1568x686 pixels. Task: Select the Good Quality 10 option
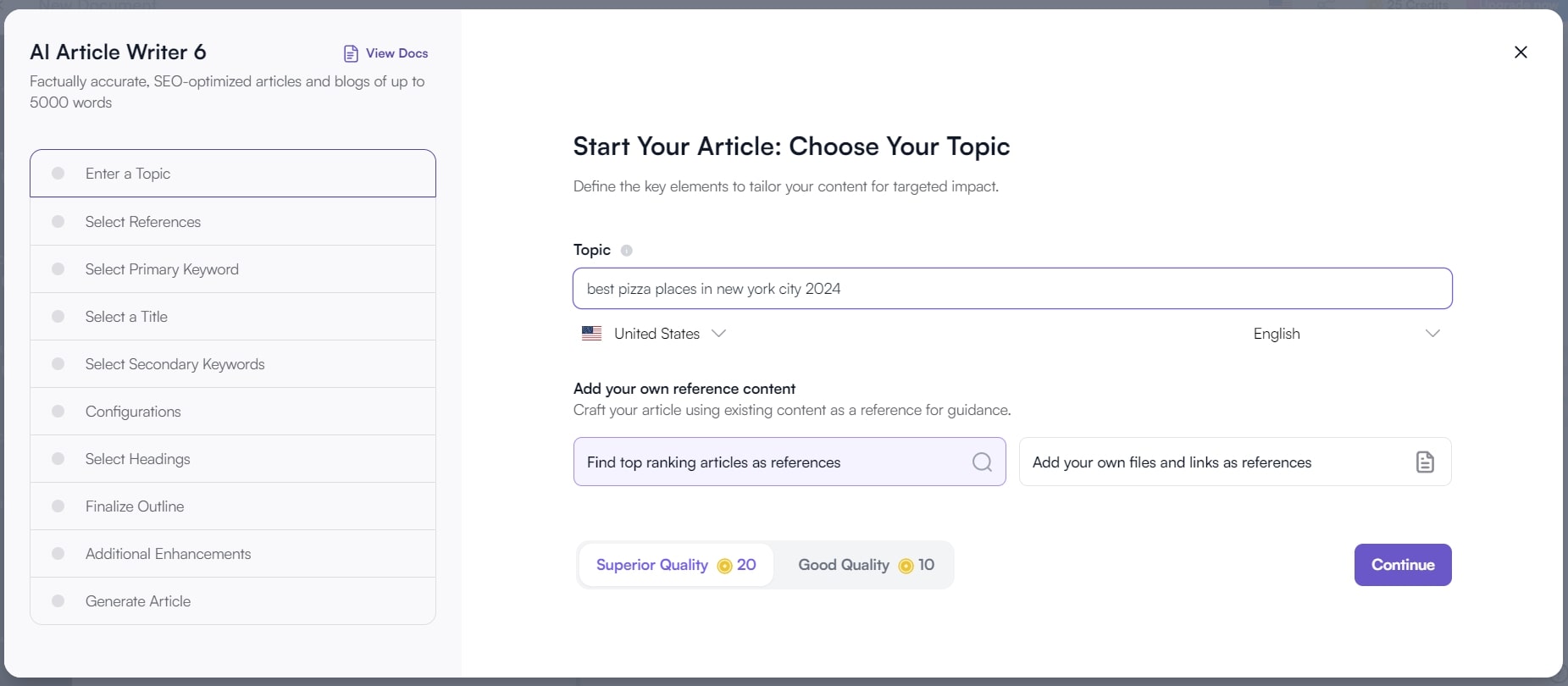[866, 565]
